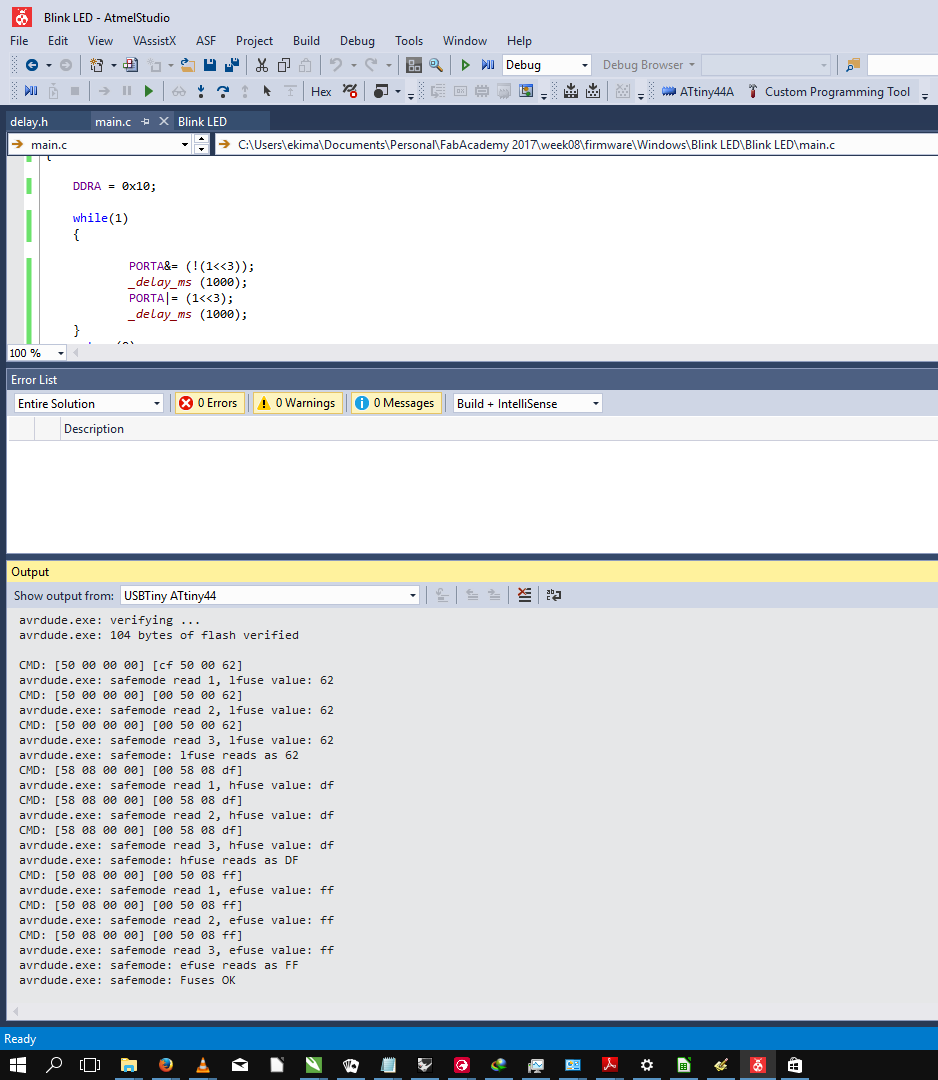Click the split editor stepper control
938x1080 pixels.
pos(201,145)
